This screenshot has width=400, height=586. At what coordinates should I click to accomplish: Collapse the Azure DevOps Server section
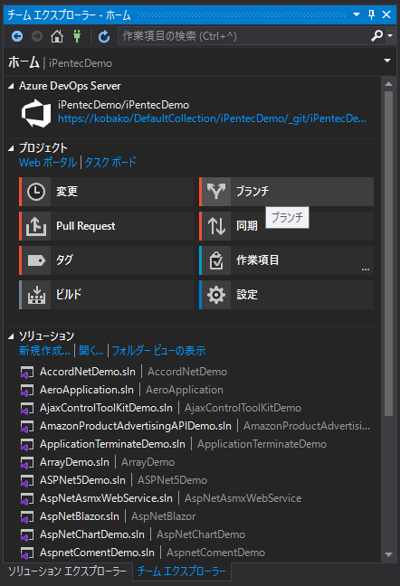(x=11, y=86)
